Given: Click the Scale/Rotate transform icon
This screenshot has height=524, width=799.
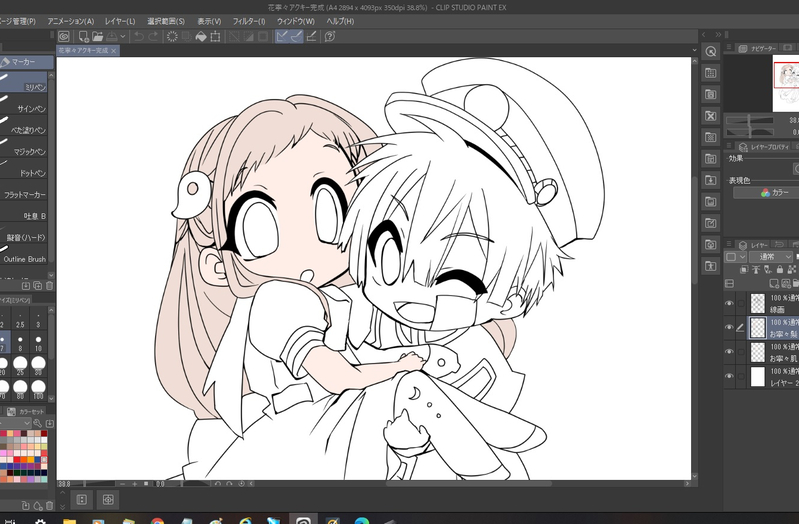Looking at the screenshot, I should coord(216,36).
